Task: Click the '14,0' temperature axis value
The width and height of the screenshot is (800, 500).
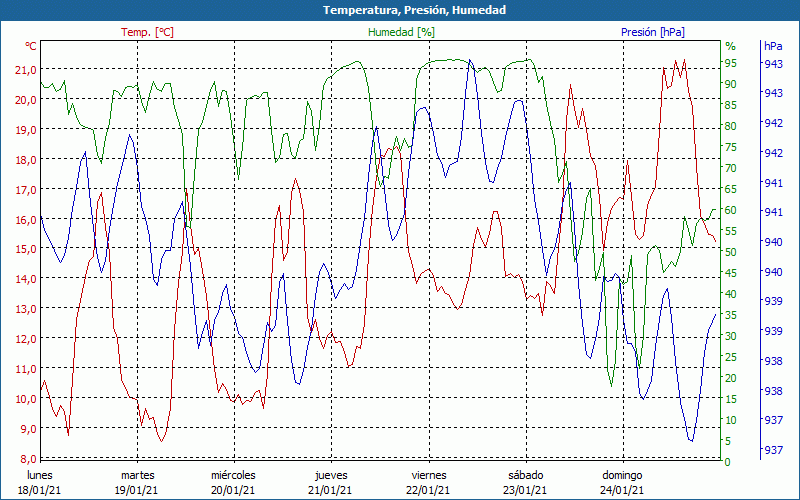Action: 26,279
